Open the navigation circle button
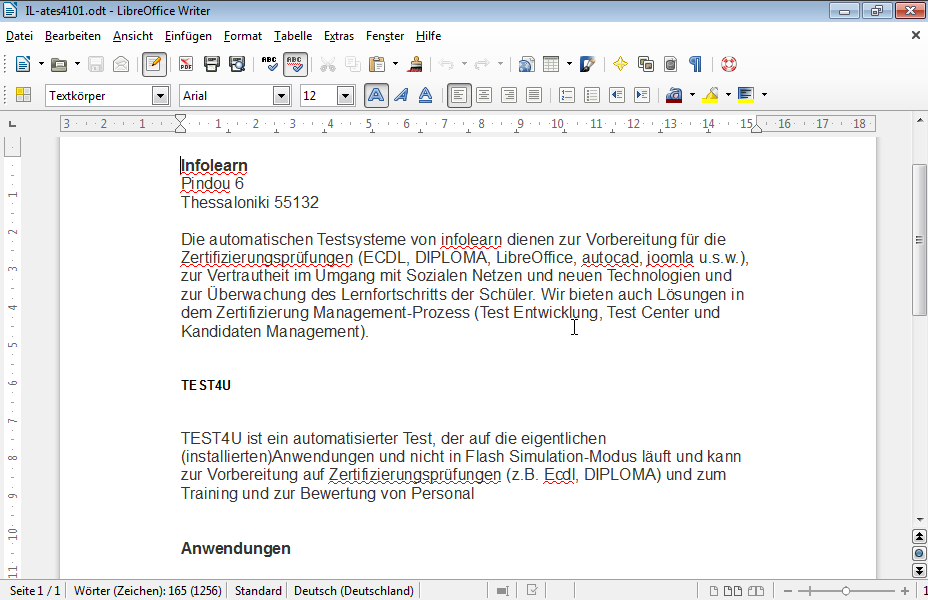 click(919, 553)
